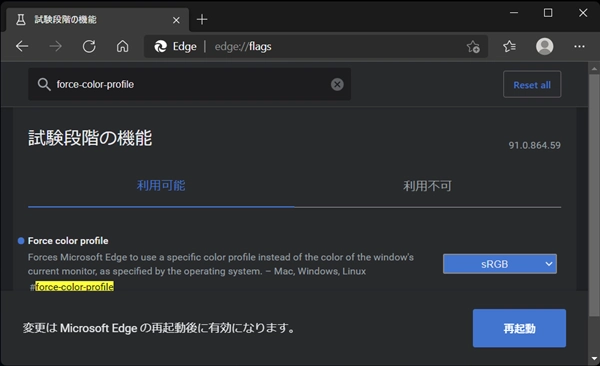
Task: Open a new tab with plus button
Action: [x=202, y=19]
